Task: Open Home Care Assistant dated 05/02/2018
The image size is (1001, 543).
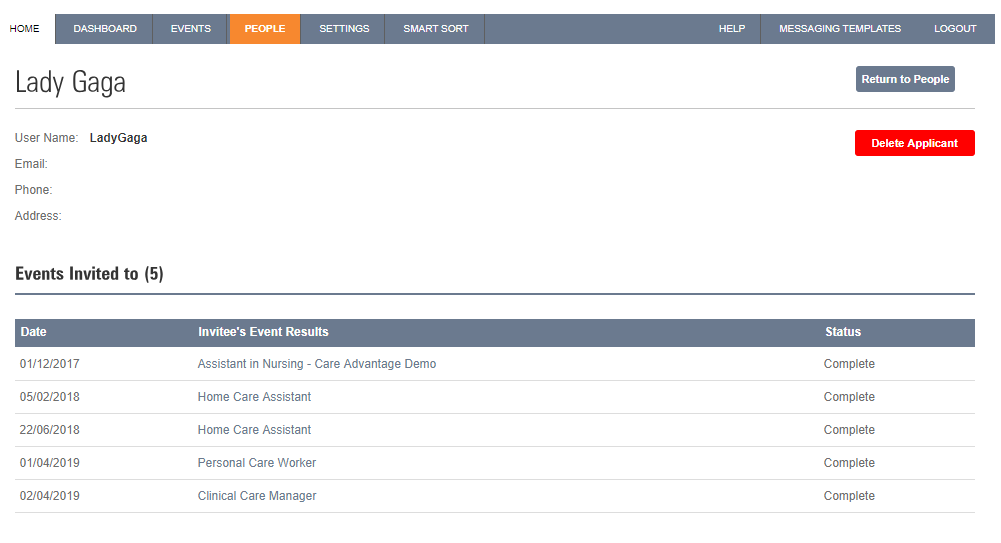Action: 254,397
